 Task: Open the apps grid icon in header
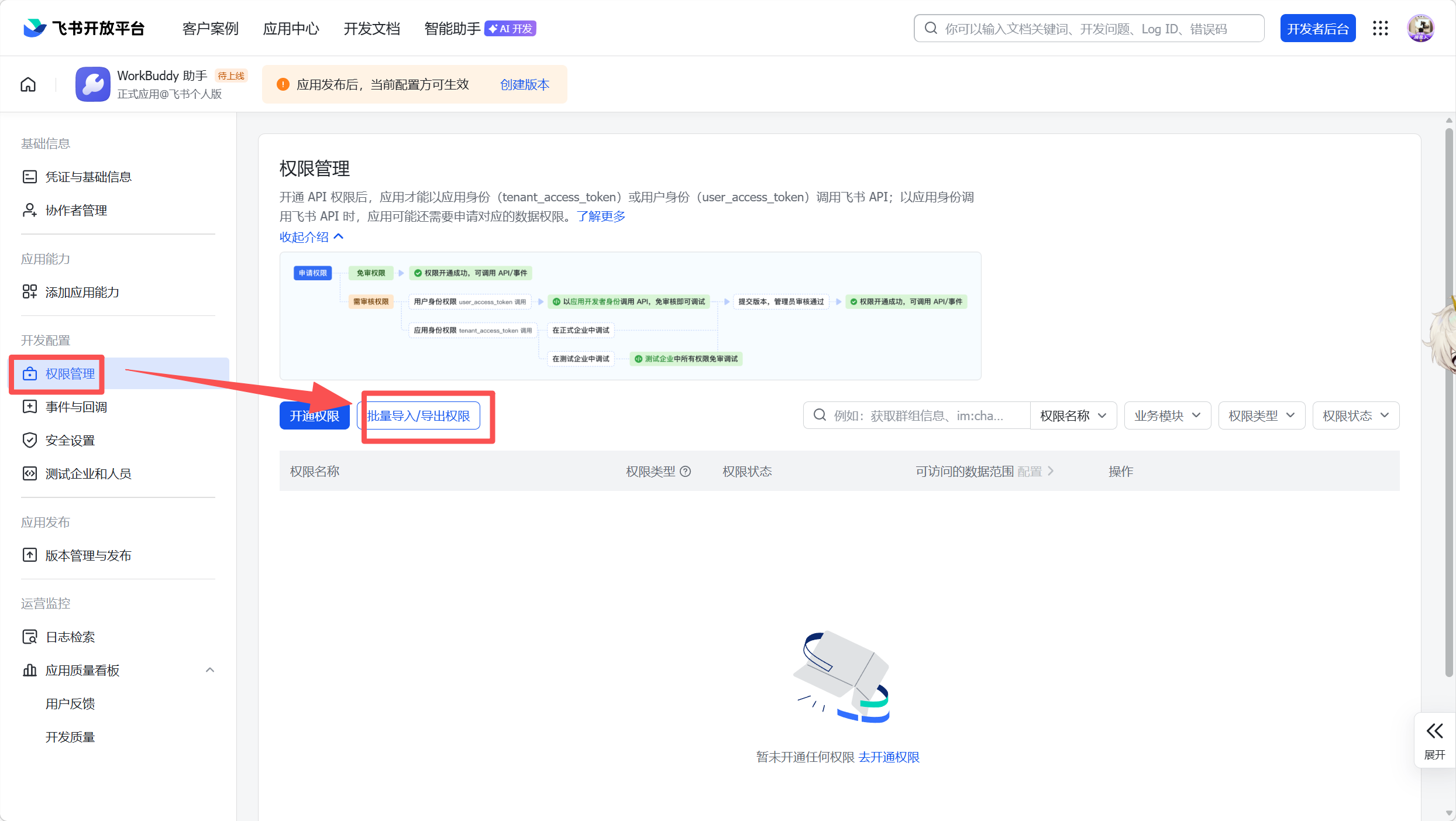1381,28
